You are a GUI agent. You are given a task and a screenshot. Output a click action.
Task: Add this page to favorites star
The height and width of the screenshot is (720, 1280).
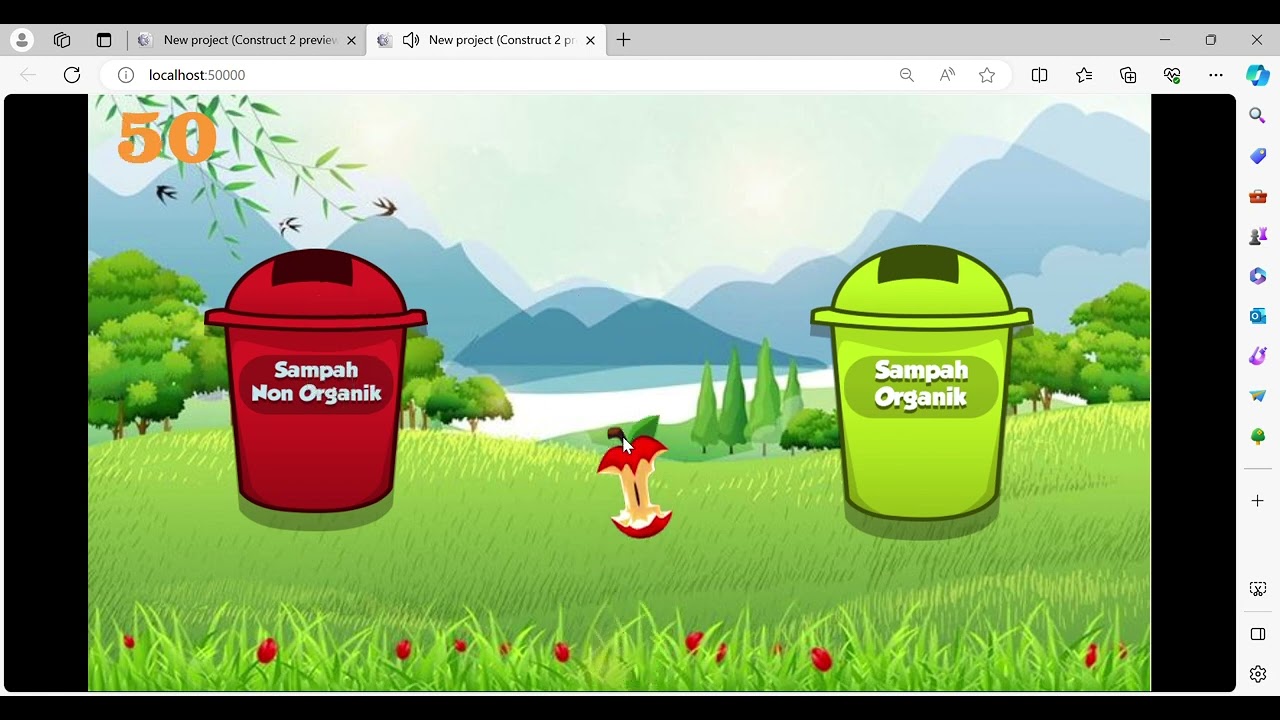(987, 75)
